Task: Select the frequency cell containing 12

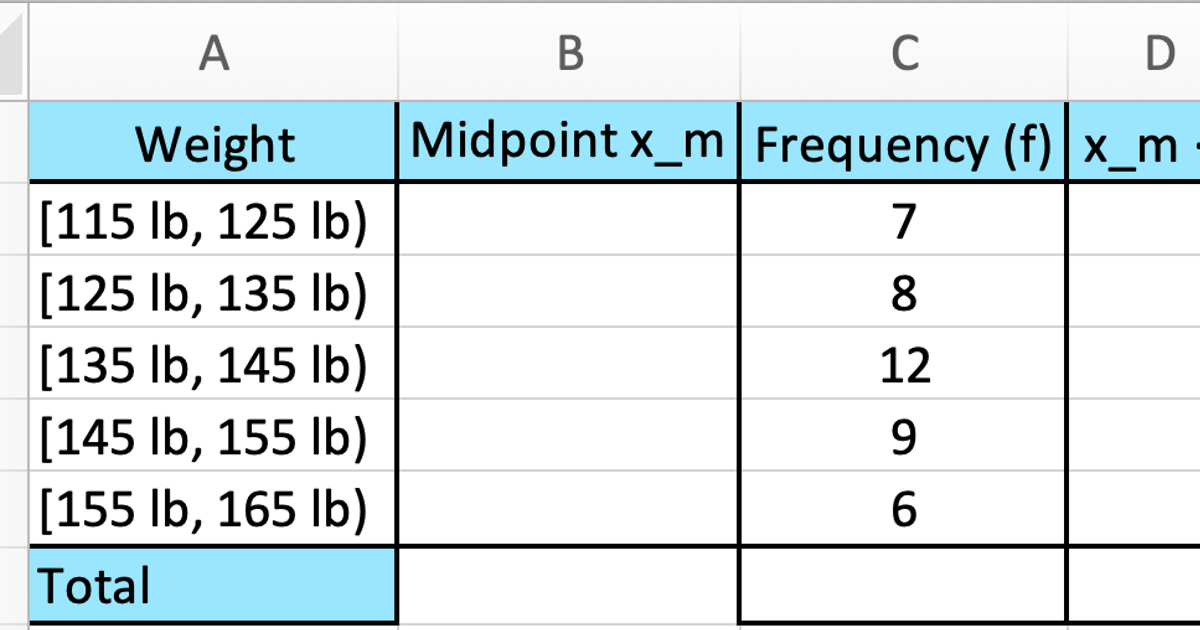Action: 903,365
